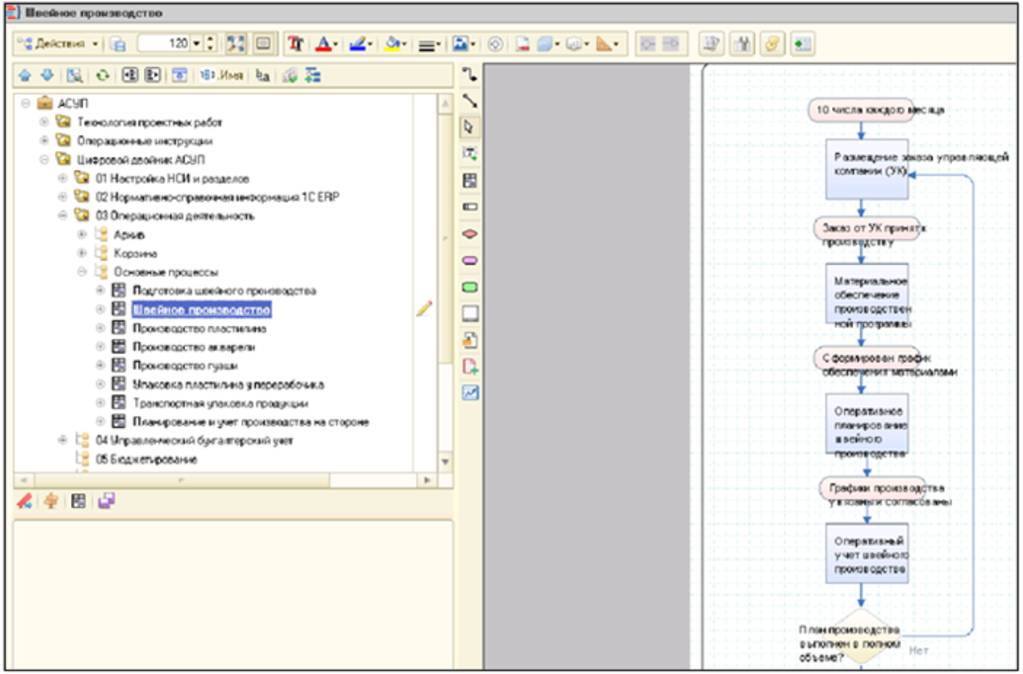Toggle the 'Имя' name display button
The width and height of the screenshot is (1023, 674).
(222, 75)
